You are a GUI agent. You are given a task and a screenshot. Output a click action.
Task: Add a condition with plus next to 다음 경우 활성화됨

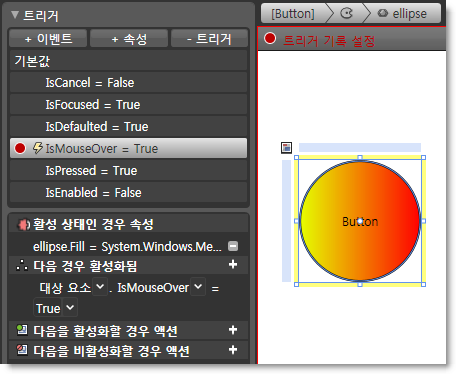coord(233,265)
